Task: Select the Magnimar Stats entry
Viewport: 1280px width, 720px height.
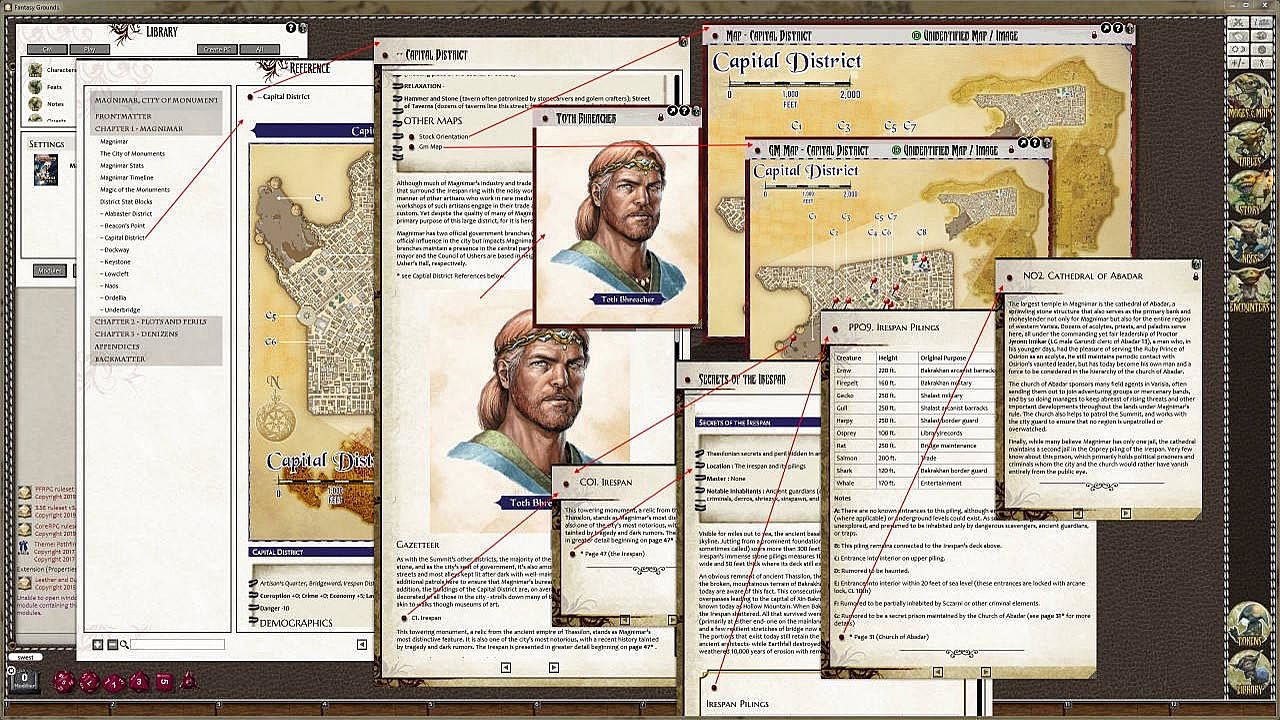Action: [x=122, y=166]
